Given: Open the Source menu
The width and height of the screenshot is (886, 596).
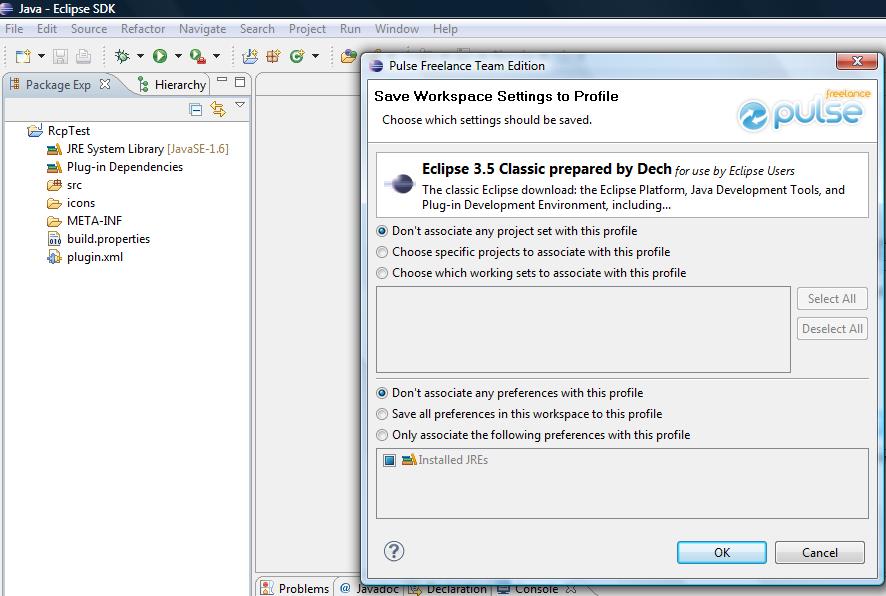Looking at the screenshot, I should (89, 29).
